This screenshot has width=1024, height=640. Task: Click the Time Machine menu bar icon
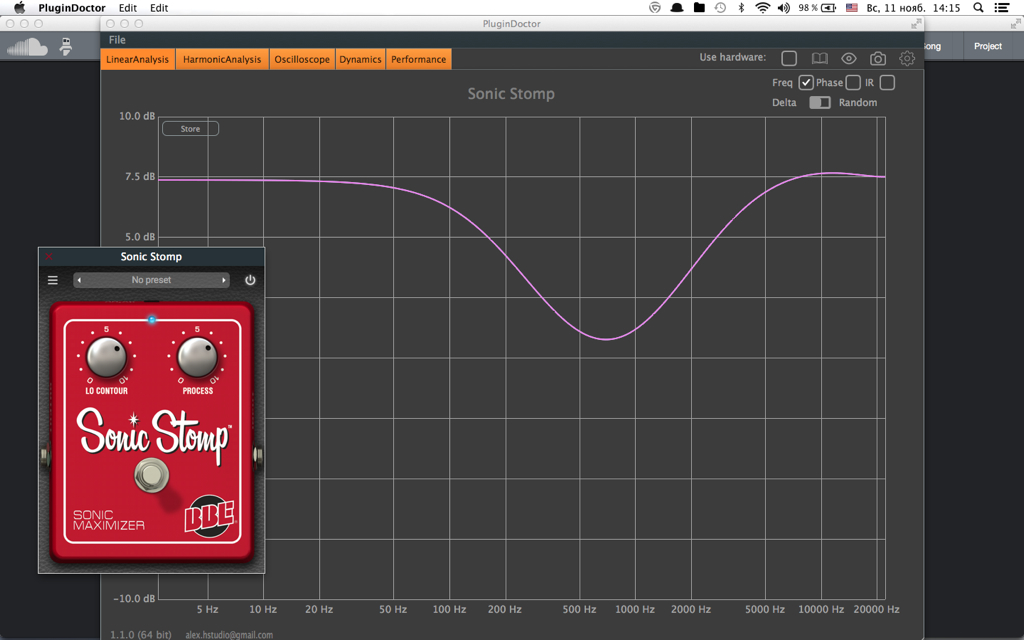coord(720,8)
